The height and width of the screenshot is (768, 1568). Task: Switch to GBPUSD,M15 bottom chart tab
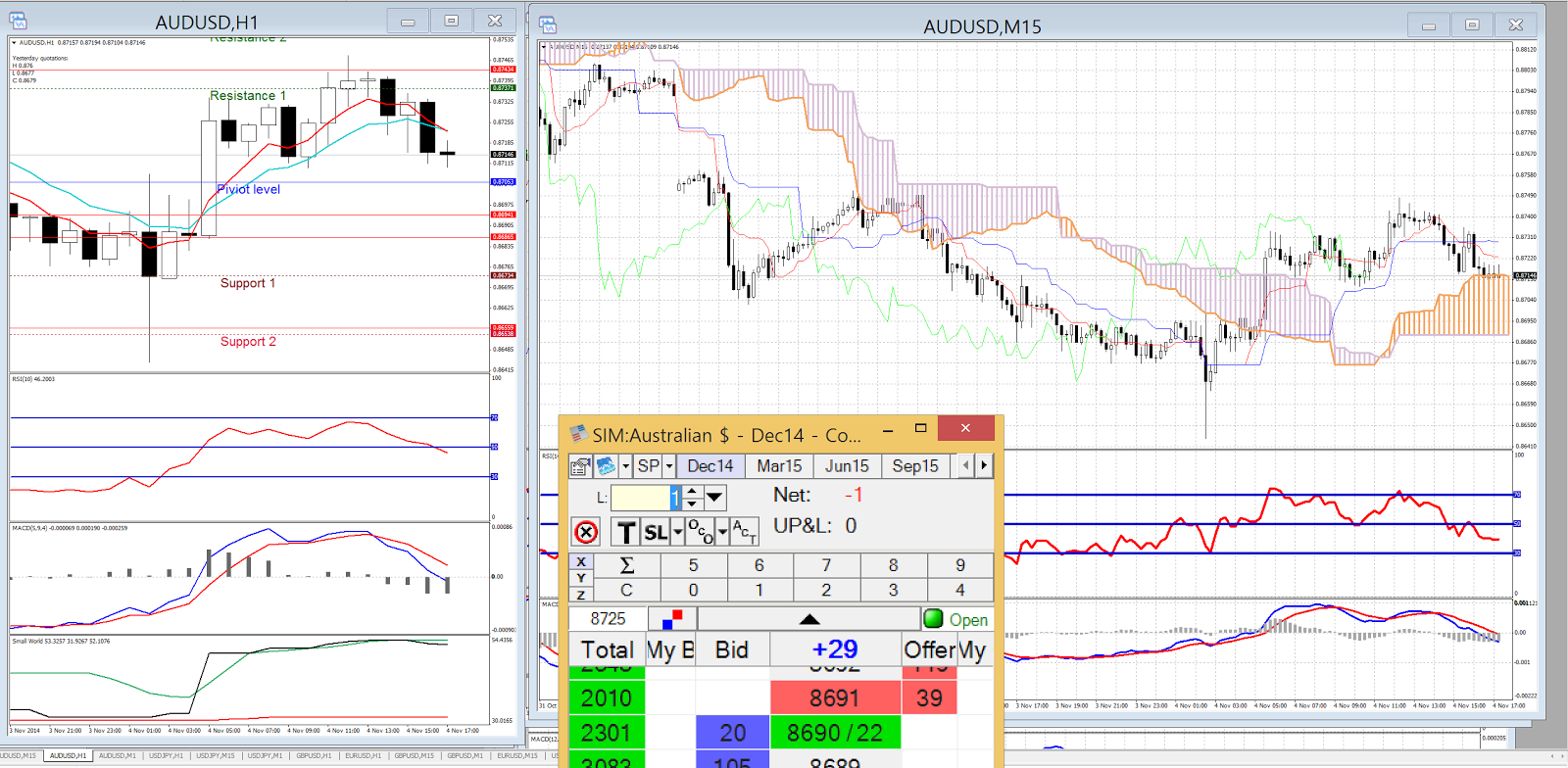tap(414, 755)
